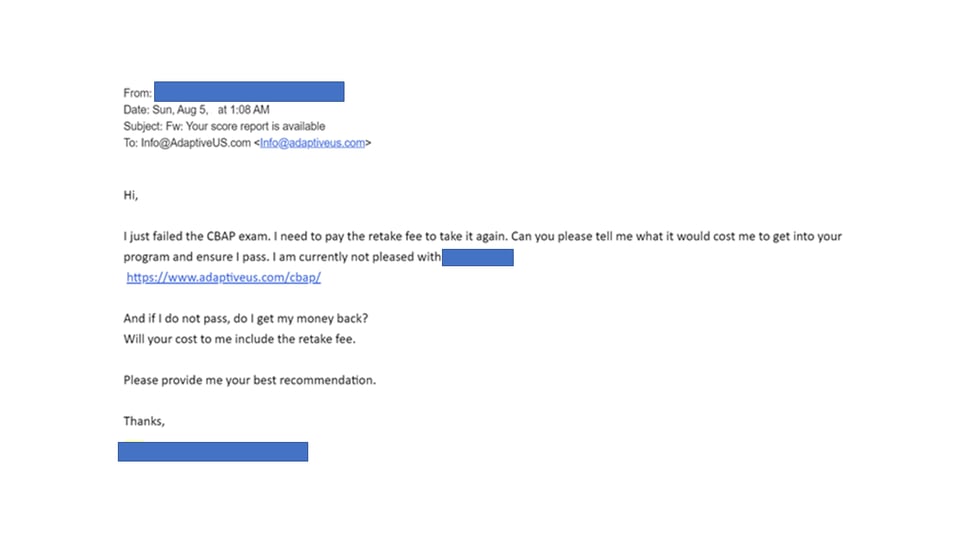This screenshot has width=967, height=543.
Task: Click the redacted signature box below Thanks
Action: (x=213, y=452)
